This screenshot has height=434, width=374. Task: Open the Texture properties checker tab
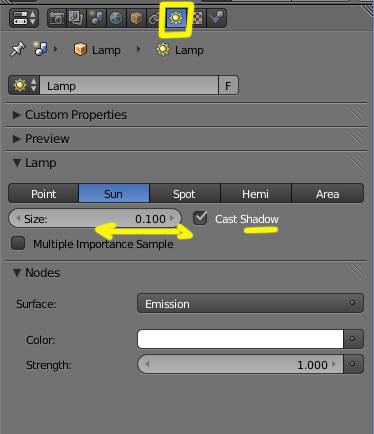tap(199, 18)
